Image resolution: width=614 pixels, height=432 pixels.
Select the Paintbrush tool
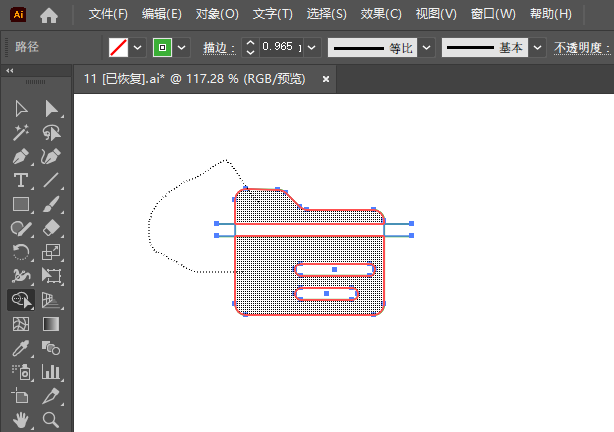(51, 204)
